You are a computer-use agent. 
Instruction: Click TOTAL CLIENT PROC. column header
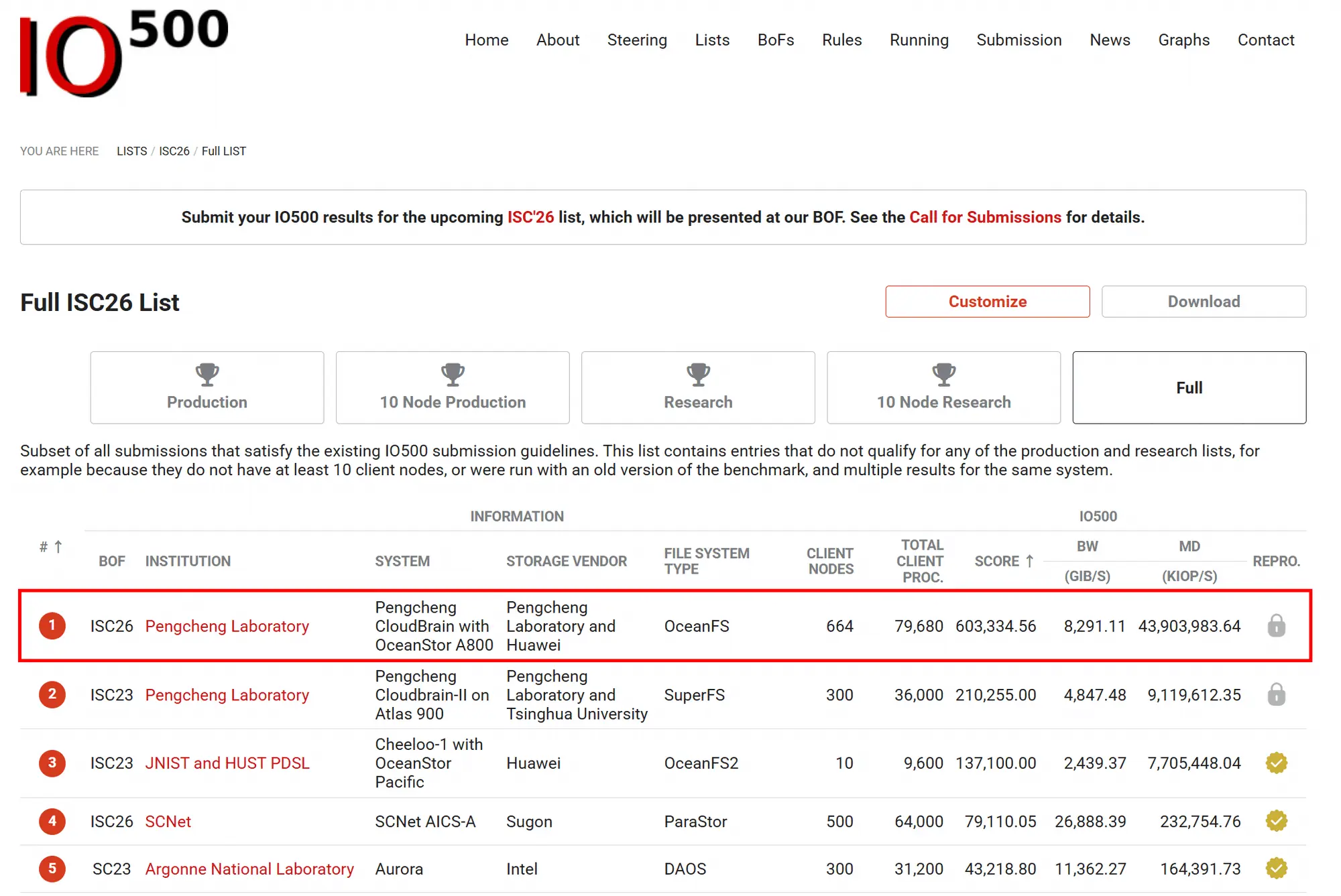pyautogui.click(x=920, y=561)
